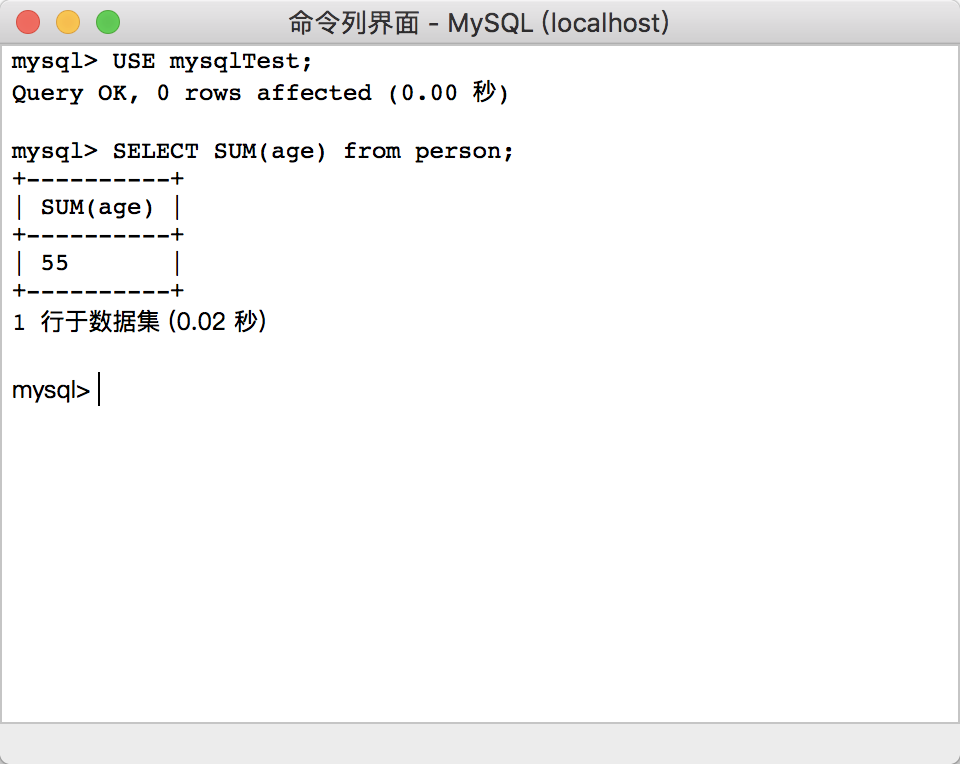Click the top border of the result table
The width and height of the screenshot is (960, 764).
pos(97,180)
